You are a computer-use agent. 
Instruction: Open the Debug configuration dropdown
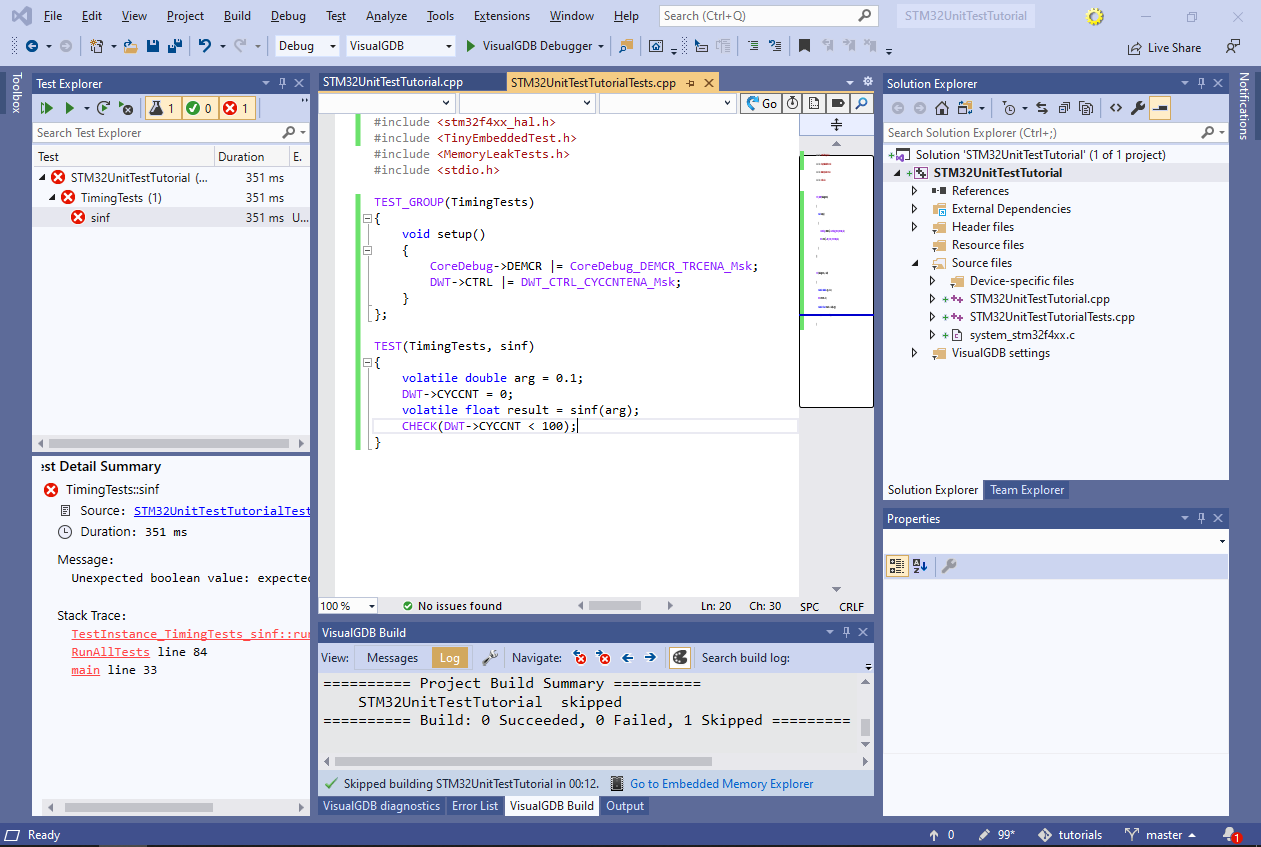308,46
